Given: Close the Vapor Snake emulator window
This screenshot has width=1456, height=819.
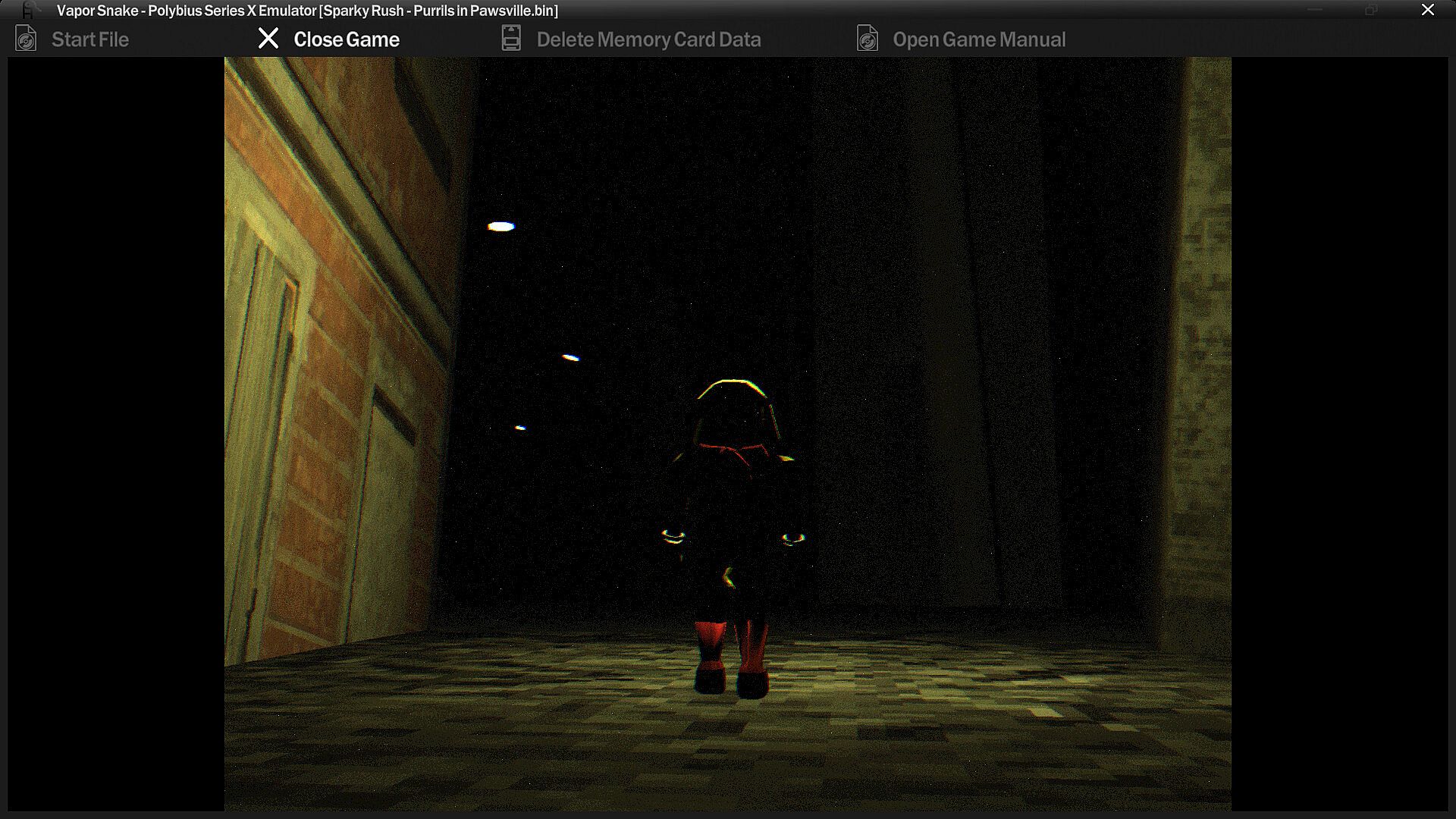Looking at the screenshot, I should [x=1427, y=10].
